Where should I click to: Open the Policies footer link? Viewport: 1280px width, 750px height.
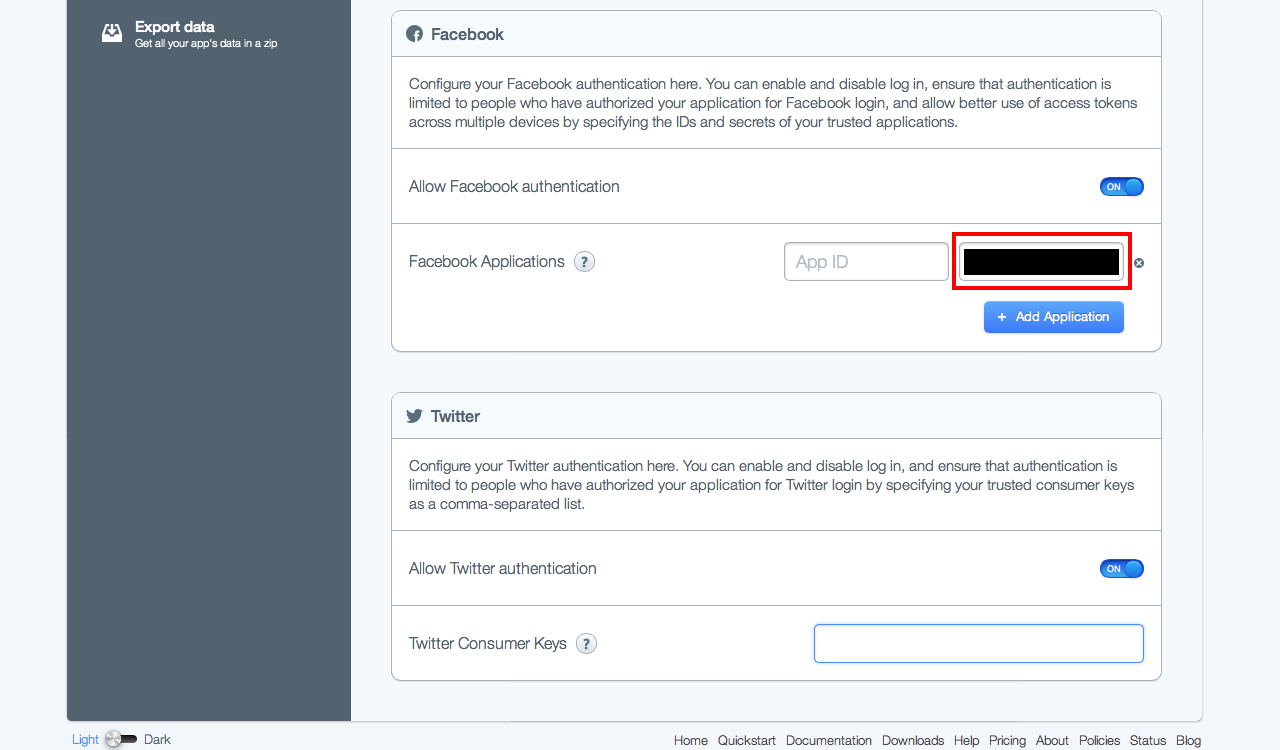[1099, 741]
